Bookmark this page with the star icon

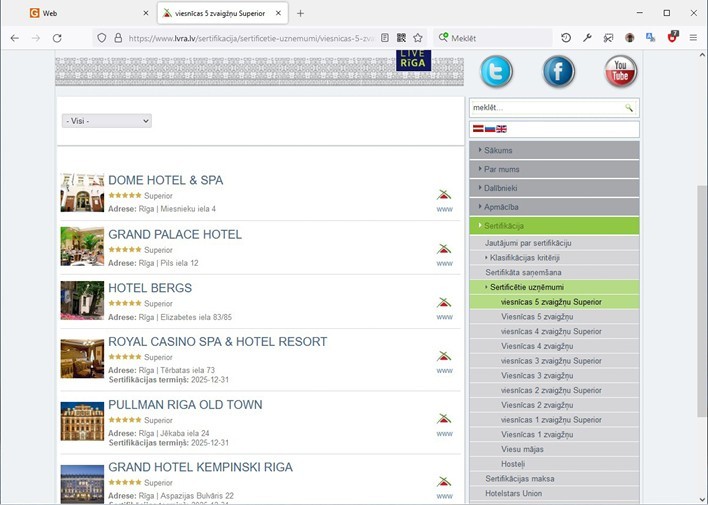(418, 38)
